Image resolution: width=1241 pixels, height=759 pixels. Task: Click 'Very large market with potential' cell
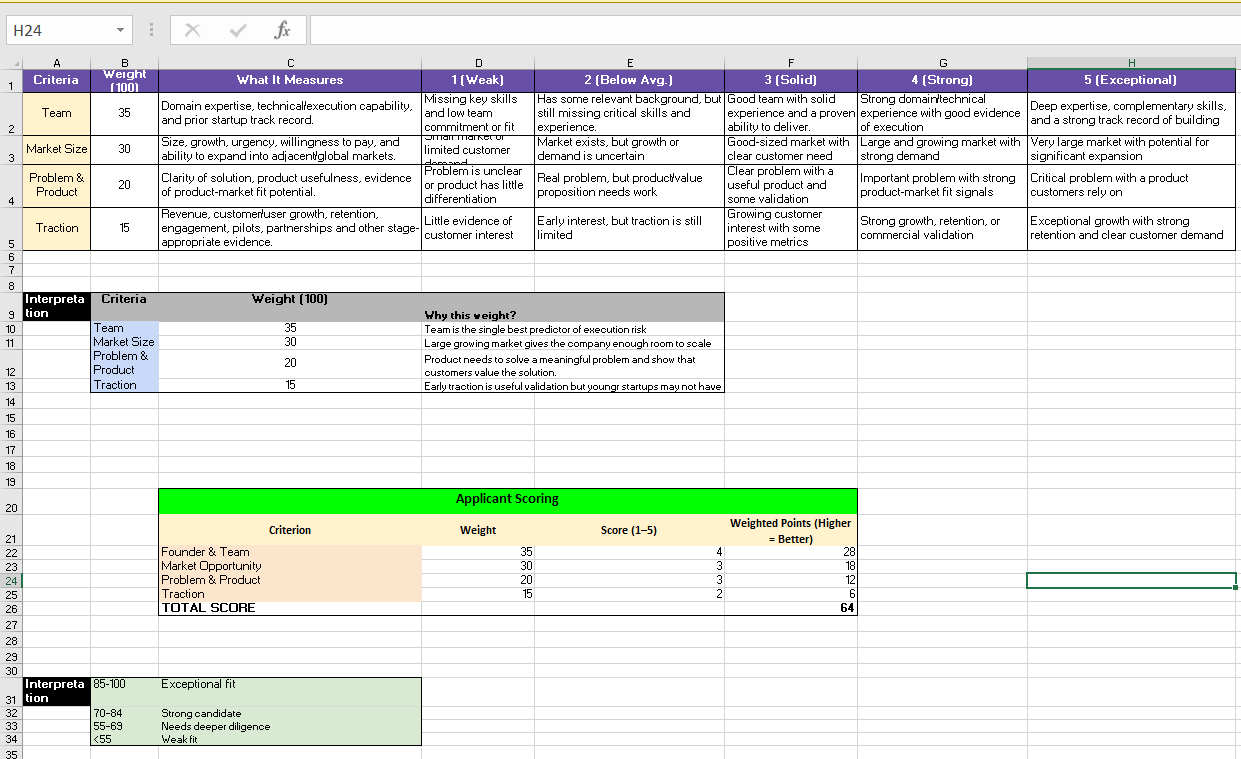point(1131,149)
